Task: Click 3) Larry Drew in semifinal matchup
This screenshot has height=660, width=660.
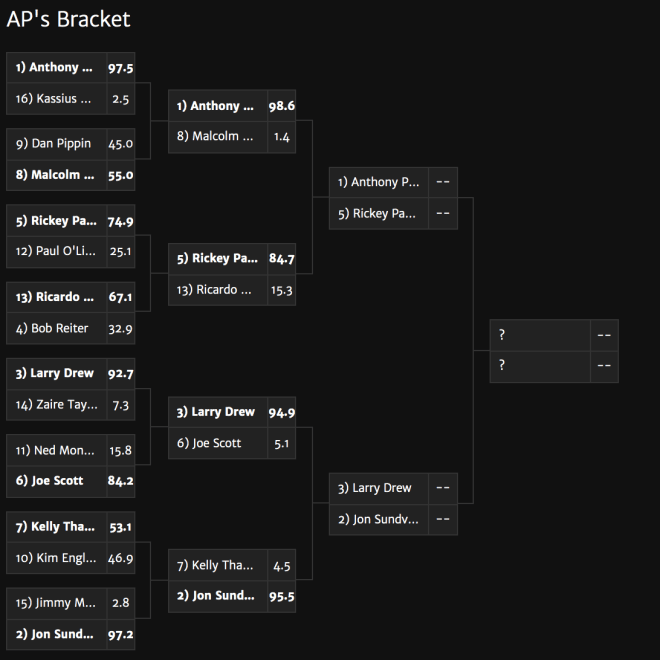Action: (393, 488)
